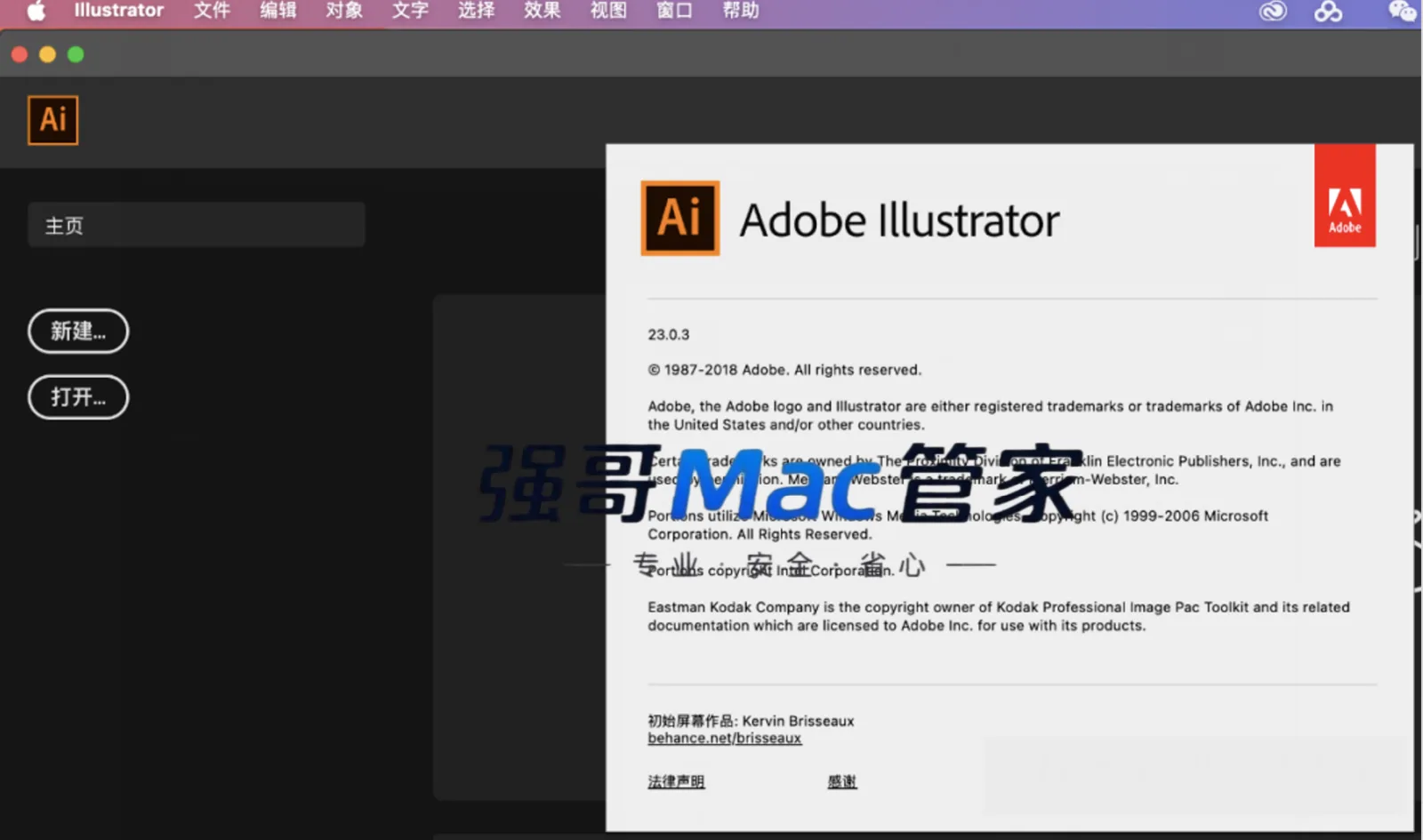
Task: Click the Adobe Illustrator title text
Action: (x=900, y=220)
